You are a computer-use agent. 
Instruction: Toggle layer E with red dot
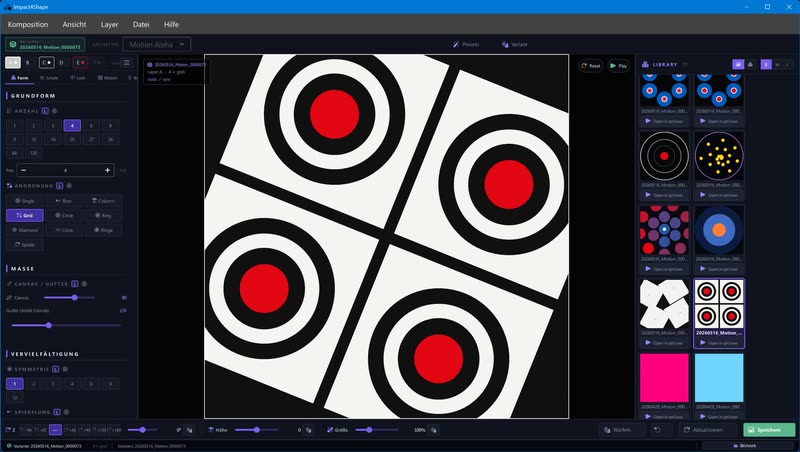(x=80, y=63)
